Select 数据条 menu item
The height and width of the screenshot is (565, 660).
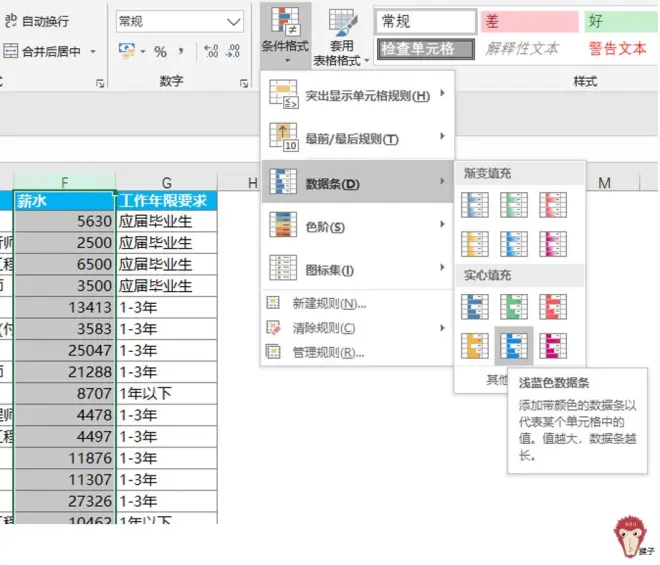click(358, 183)
